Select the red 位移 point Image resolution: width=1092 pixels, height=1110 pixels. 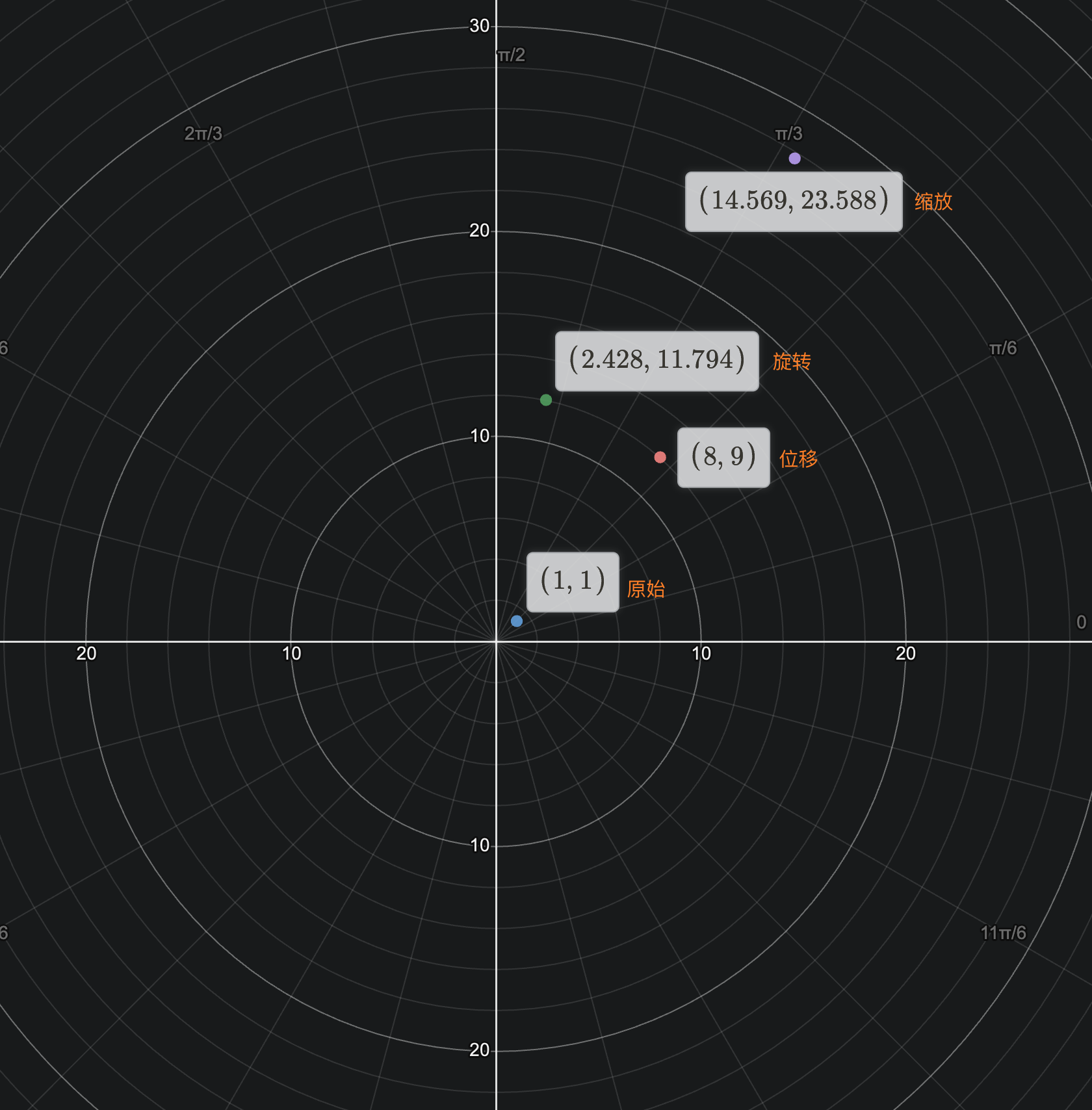click(660, 457)
